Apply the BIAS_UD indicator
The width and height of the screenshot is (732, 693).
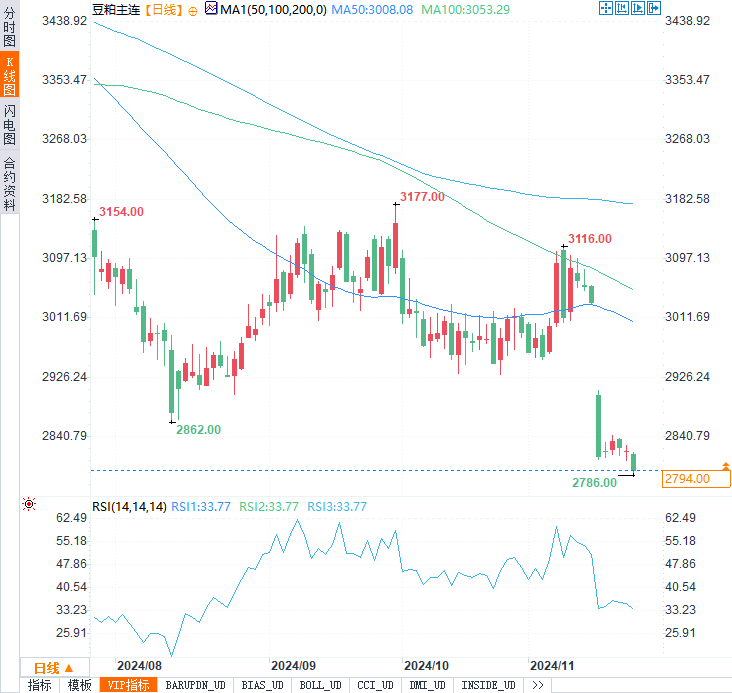tap(262, 685)
